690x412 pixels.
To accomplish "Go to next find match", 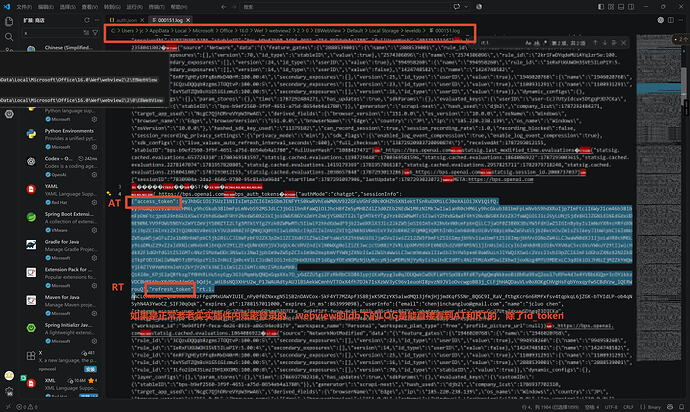I will pos(605,43).
